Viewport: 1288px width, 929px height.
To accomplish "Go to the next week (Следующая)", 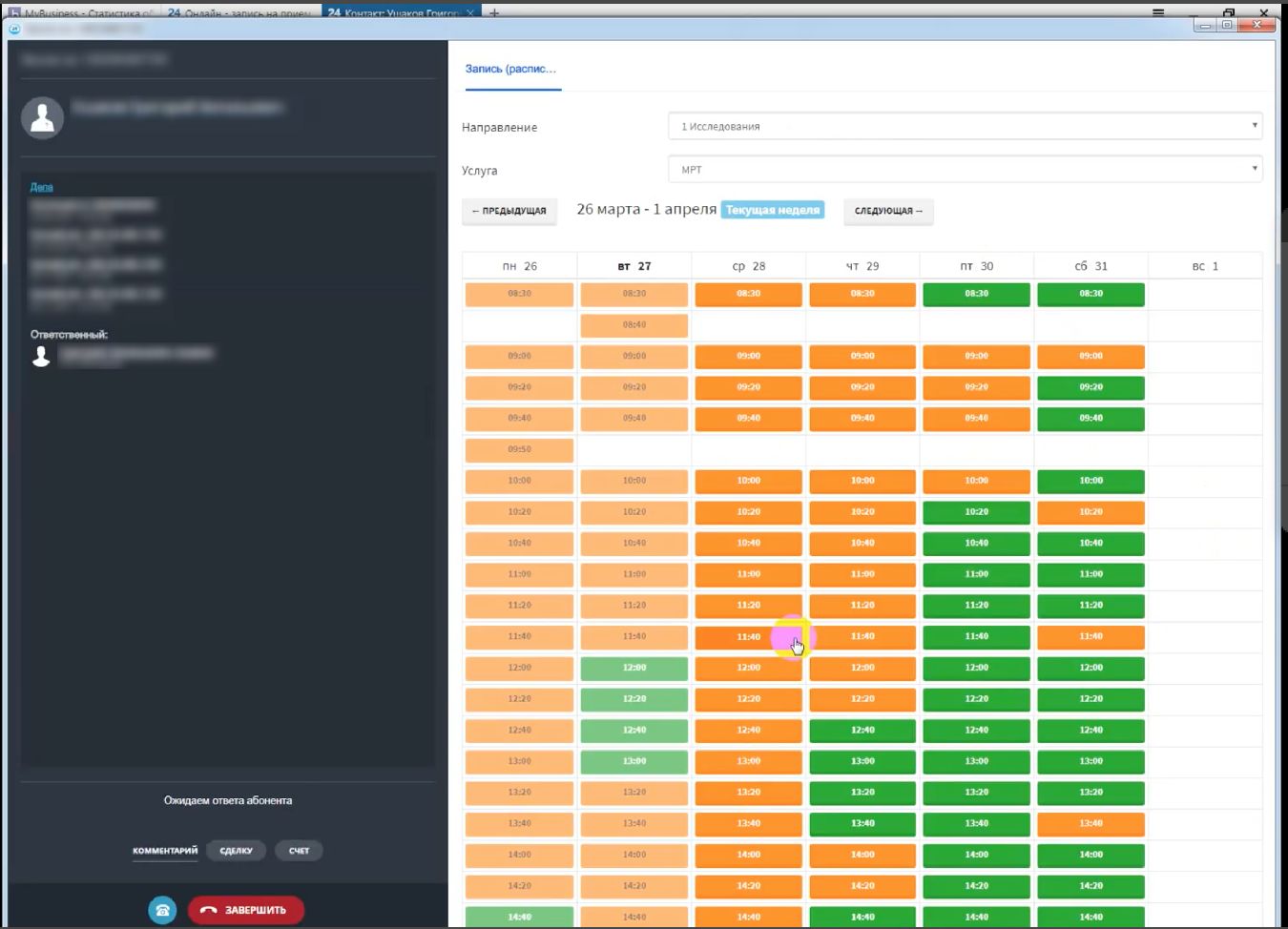I will point(888,211).
